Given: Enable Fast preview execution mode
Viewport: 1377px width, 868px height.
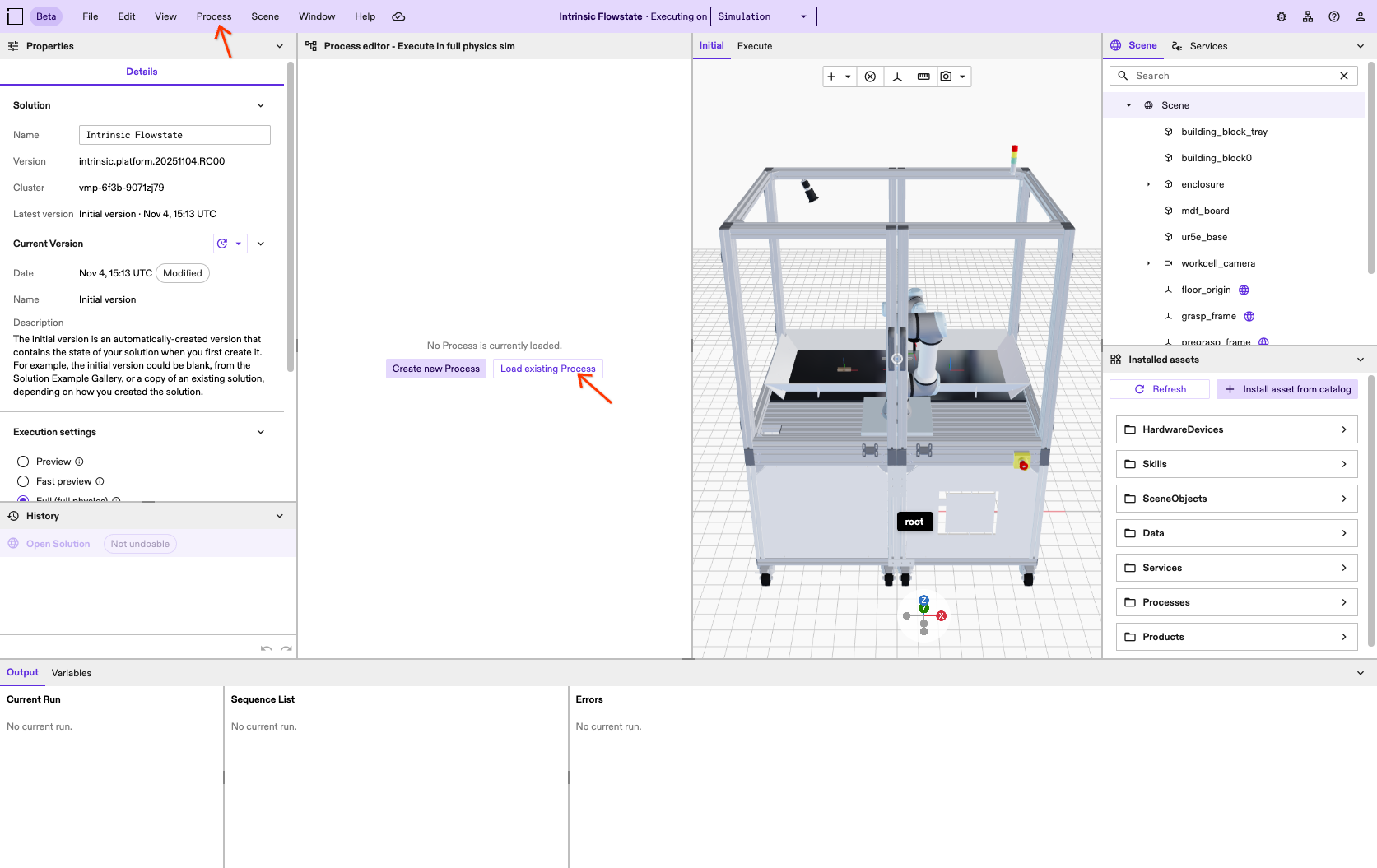Looking at the screenshot, I should 23,480.
